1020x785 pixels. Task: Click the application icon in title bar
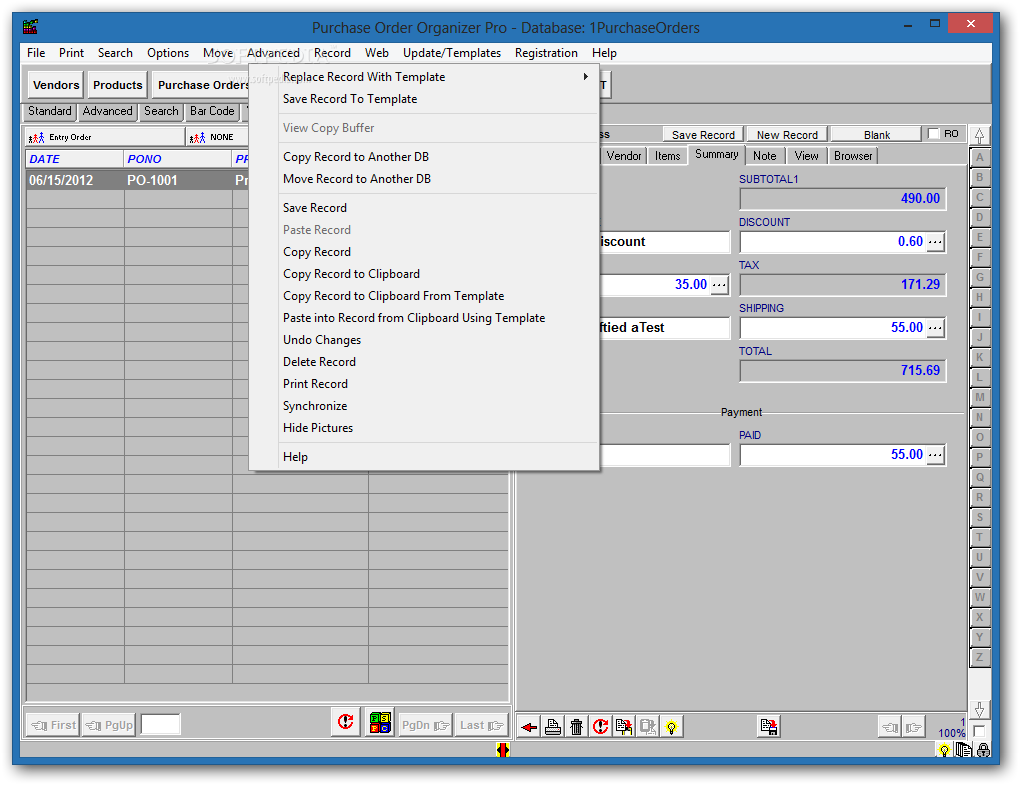30,27
